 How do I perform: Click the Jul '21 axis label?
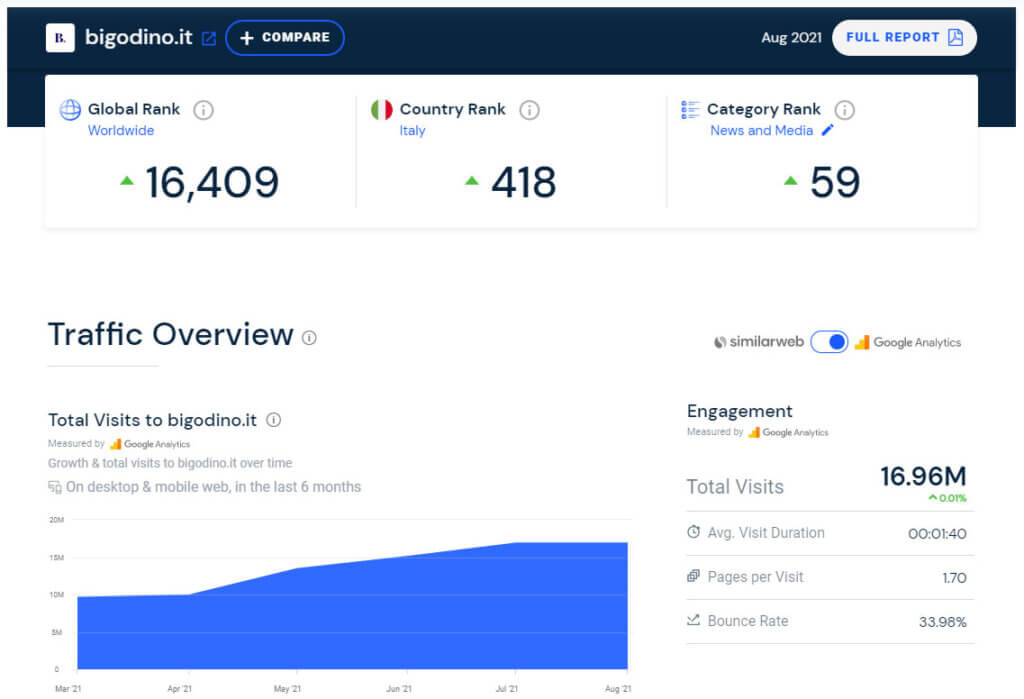point(507,689)
